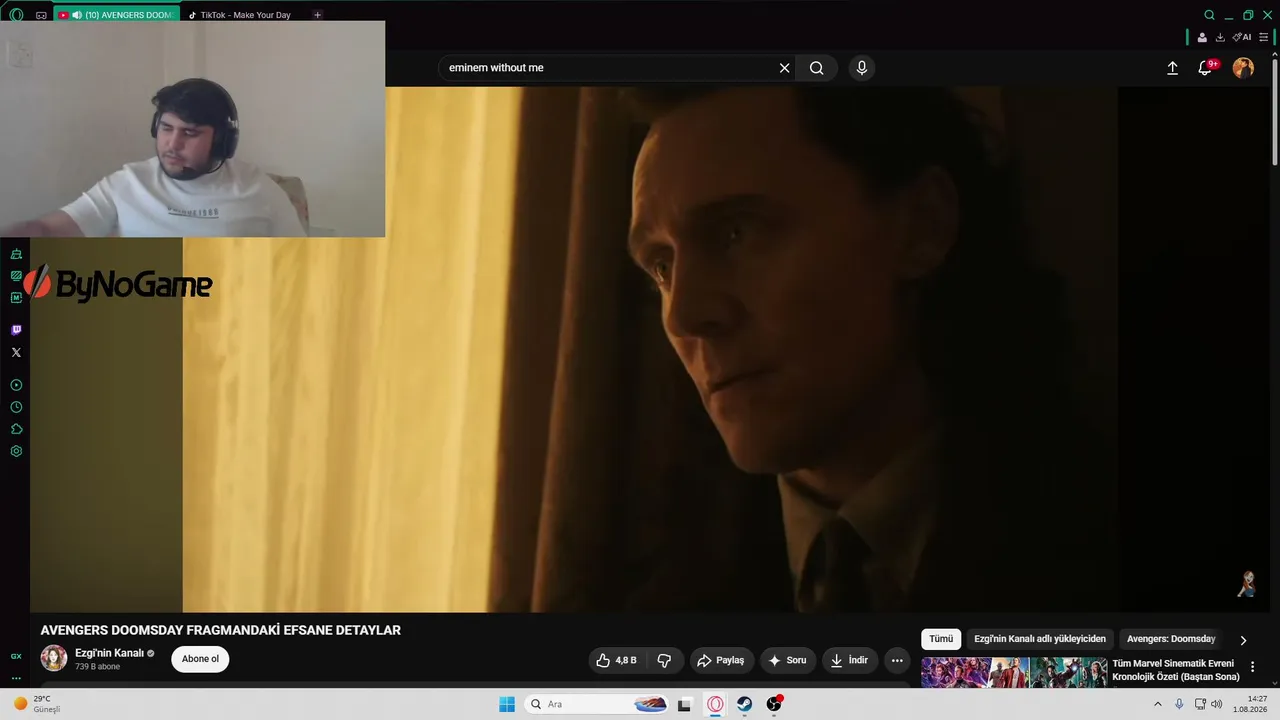Open GX Cleaner in the sidebar
The height and width of the screenshot is (720, 1280).
pyautogui.click(x=16, y=254)
